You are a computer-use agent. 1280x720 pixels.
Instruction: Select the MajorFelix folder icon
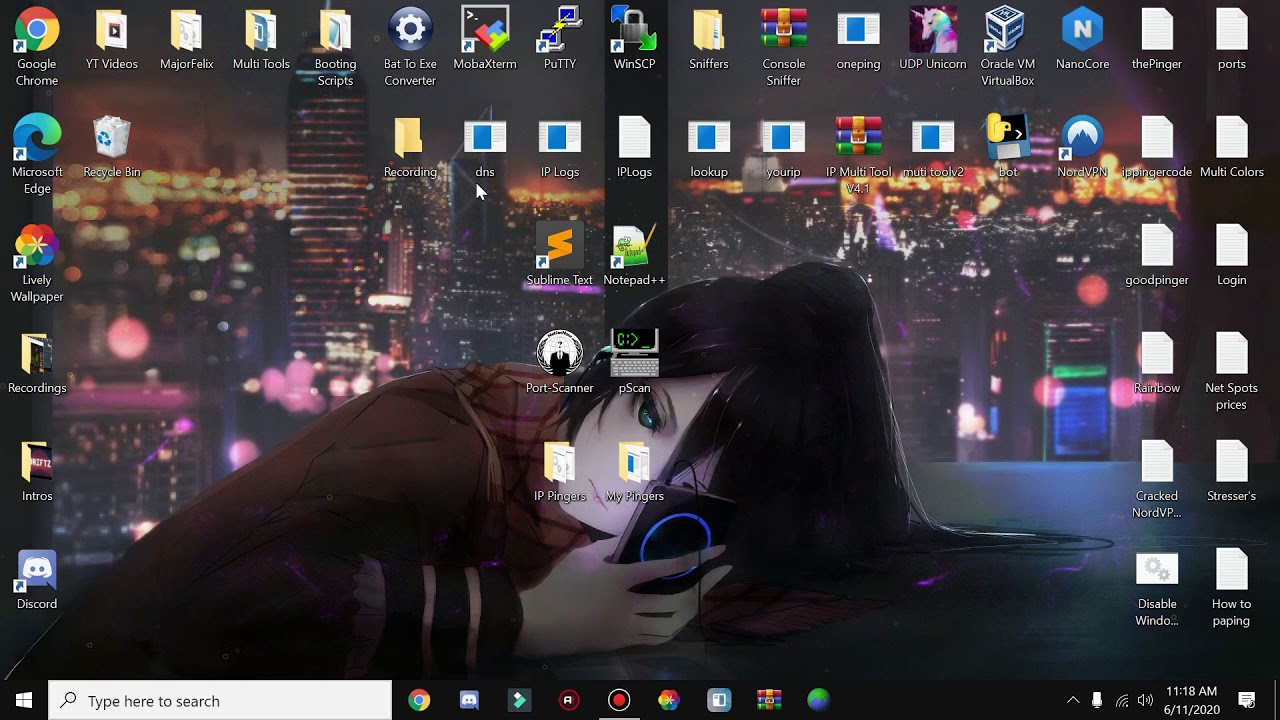187,32
